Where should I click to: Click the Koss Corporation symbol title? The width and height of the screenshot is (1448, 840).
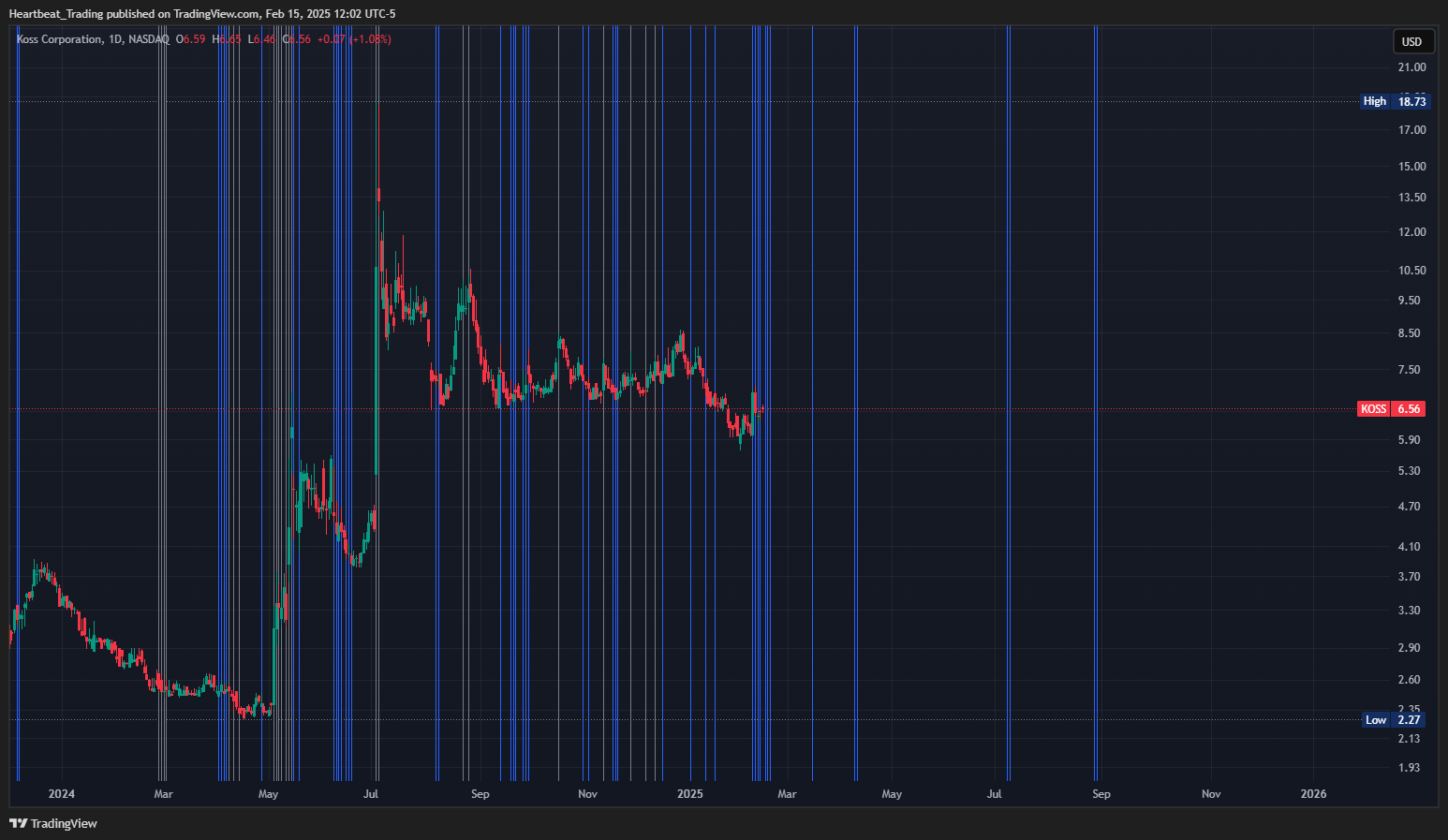tap(59, 39)
